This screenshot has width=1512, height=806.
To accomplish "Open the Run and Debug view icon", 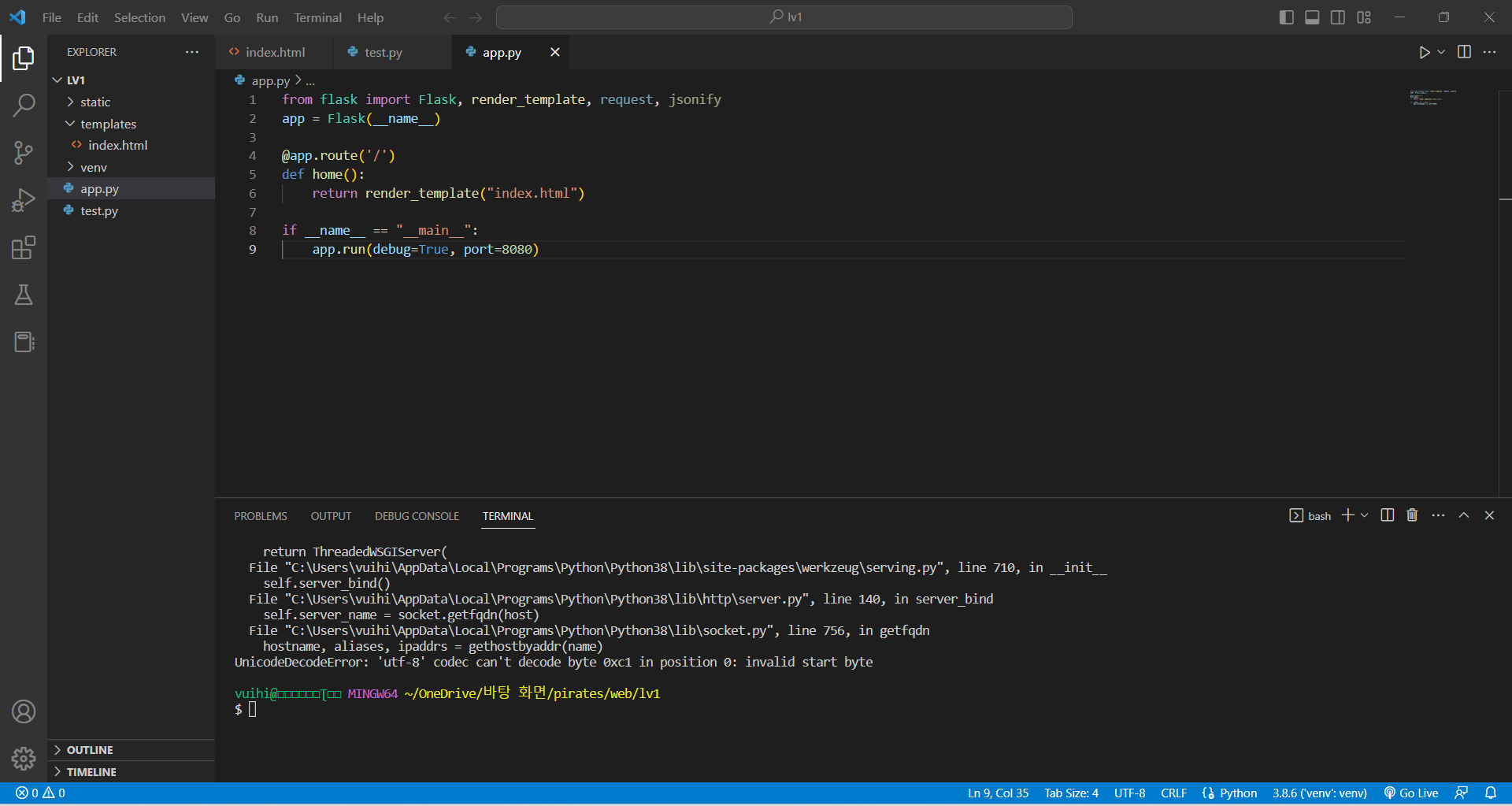I will point(24,200).
